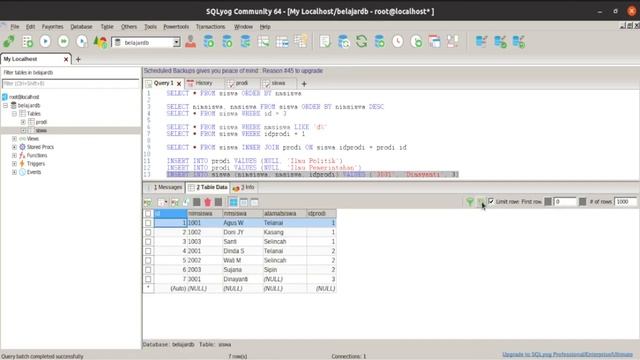The image size is (640, 360).
Task: Expand the prodi table node
Action: 23,122
